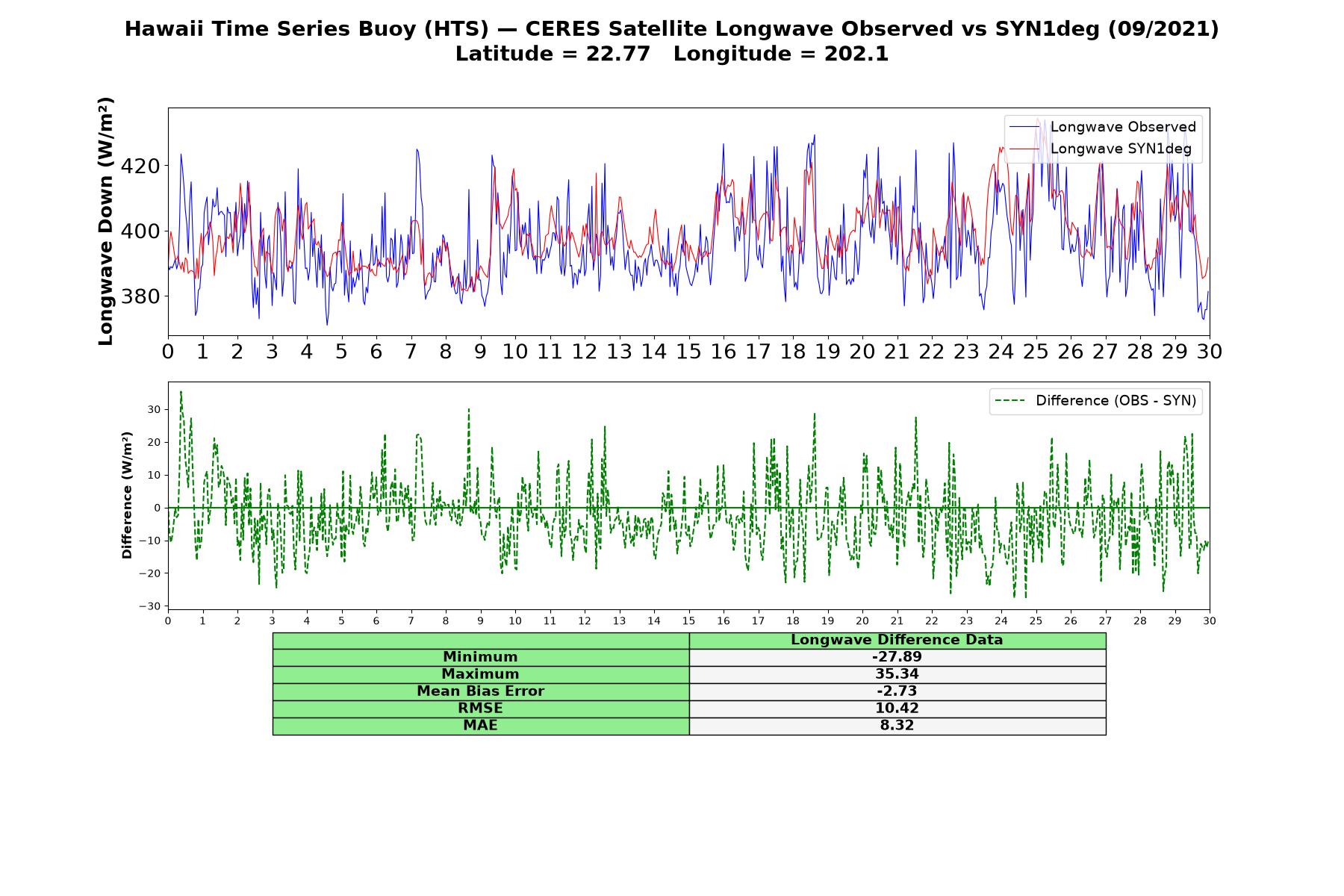Screen dimensions: 1344x896
Task: Select the RMSE value 10.42 cell
Action: [x=897, y=709]
